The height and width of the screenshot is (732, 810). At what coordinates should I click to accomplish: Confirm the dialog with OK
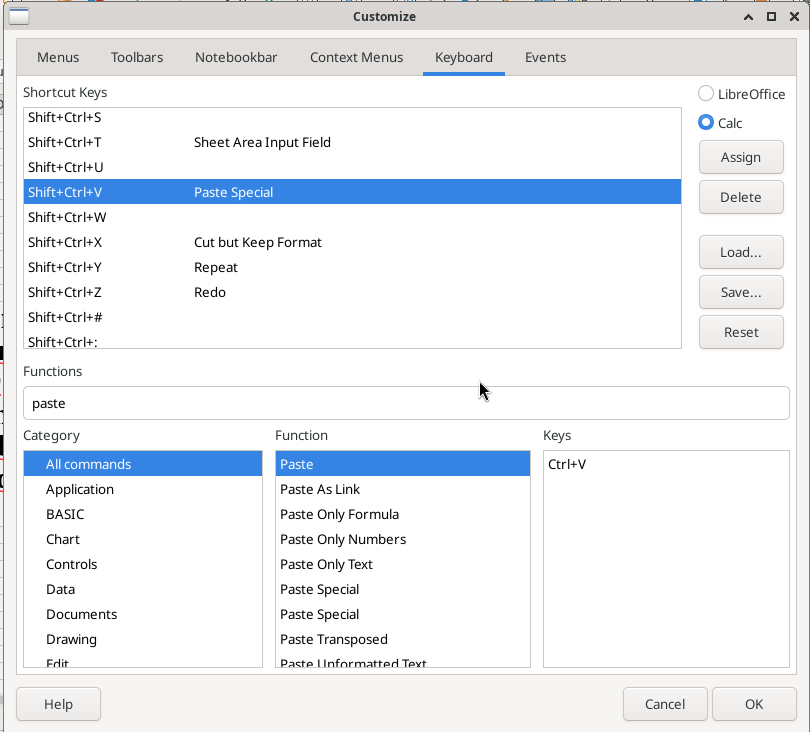pos(753,704)
